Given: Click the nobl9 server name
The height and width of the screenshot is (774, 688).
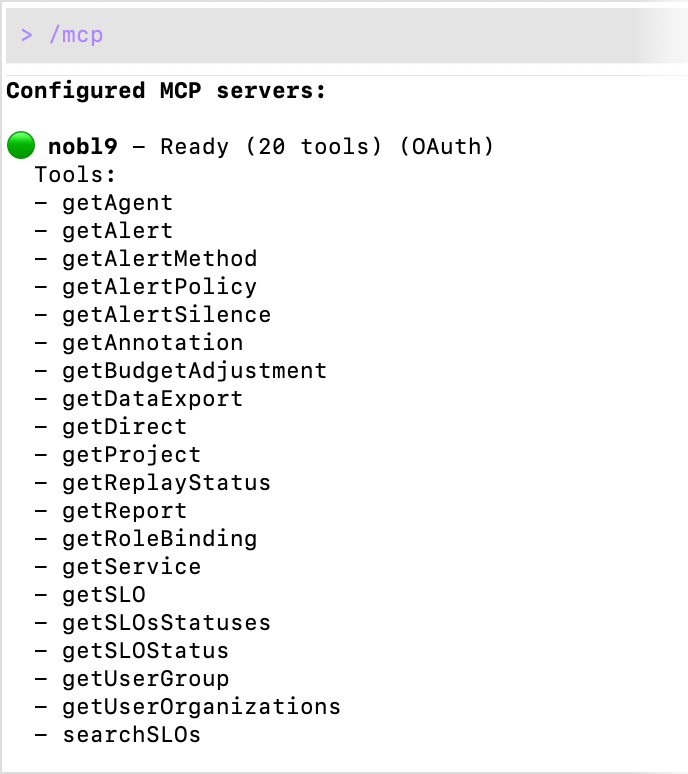Looking at the screenshot, I should coord(83,147).
